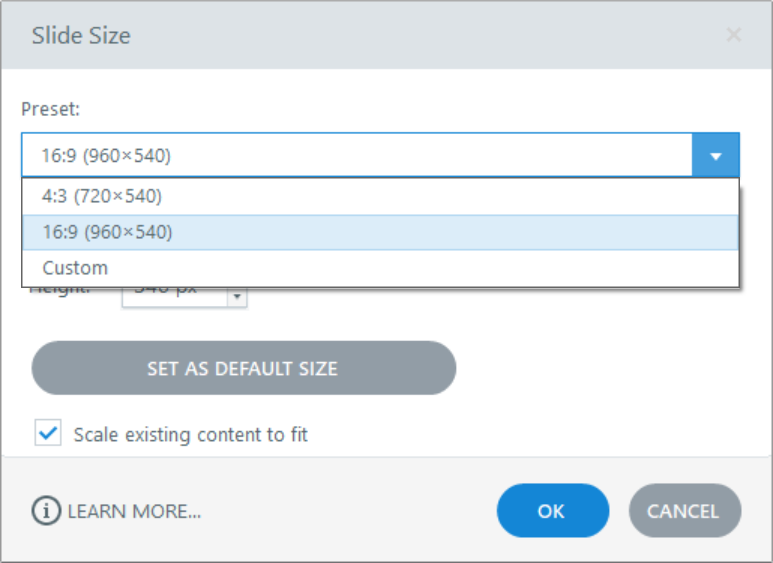Image resolution: width=773 pixels, height=563 pixels.
Task: Click the 'Scale existing content to fit' label
Action: click(191, 435)
